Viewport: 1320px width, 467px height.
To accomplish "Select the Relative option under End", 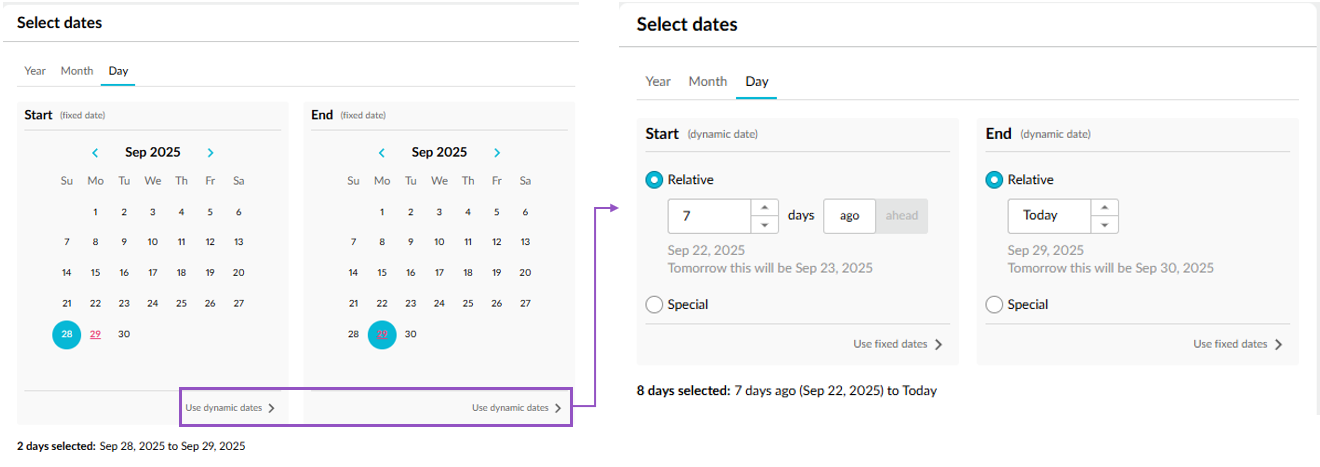I will [x=994, y=180].
